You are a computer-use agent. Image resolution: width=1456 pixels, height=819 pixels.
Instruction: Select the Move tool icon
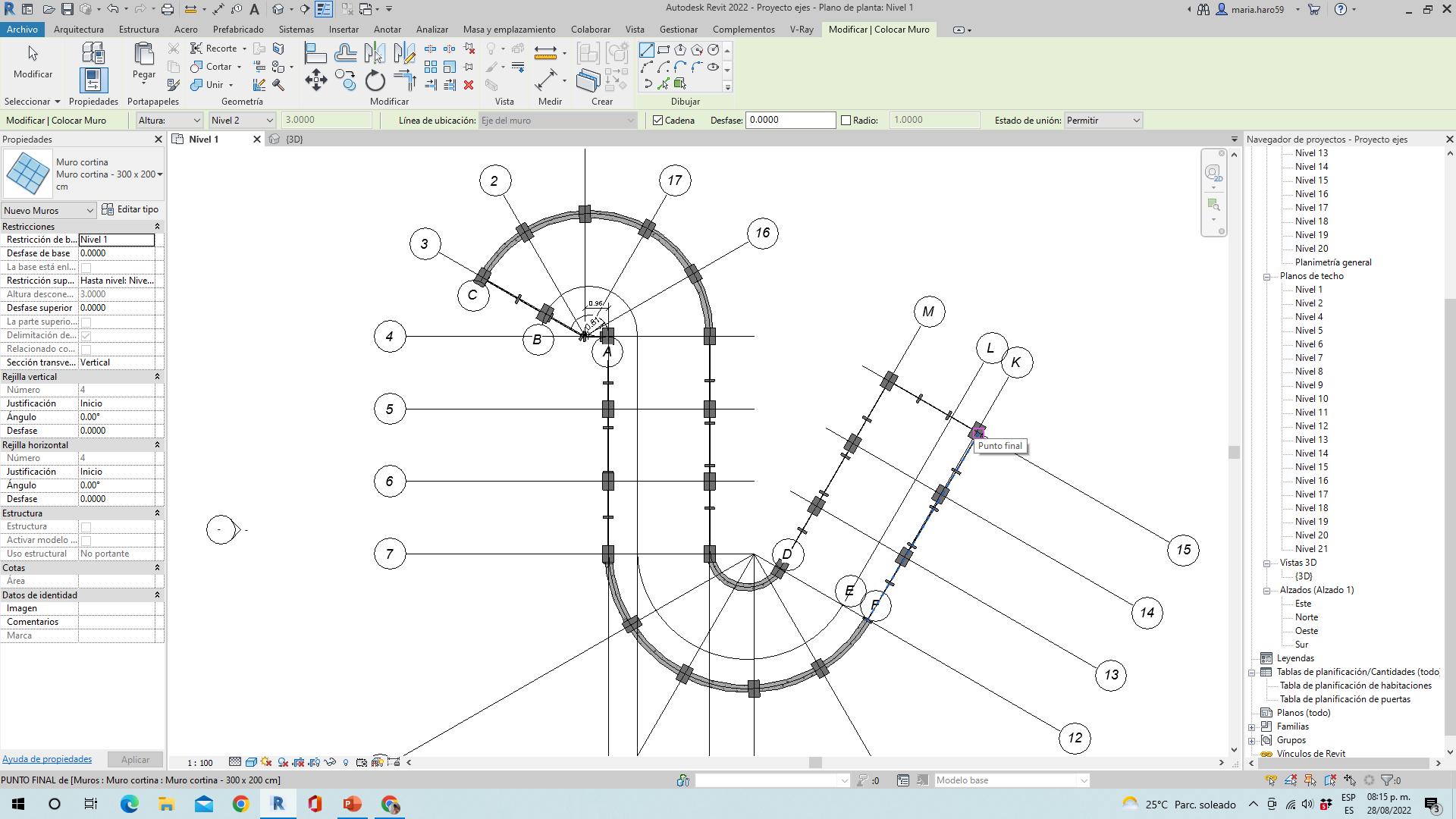tap(316, 80)
